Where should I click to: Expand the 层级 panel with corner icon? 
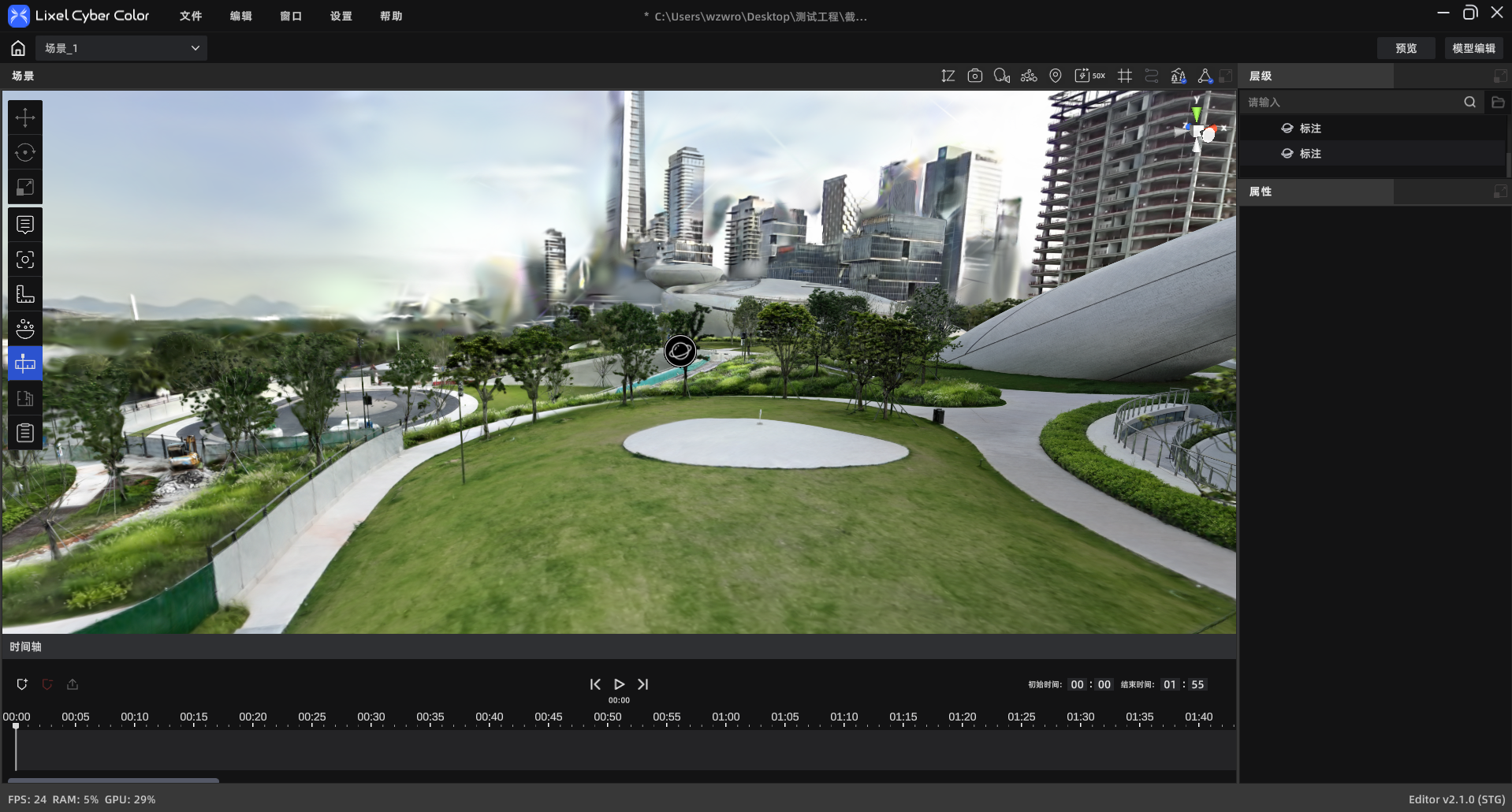point(1500,76)
